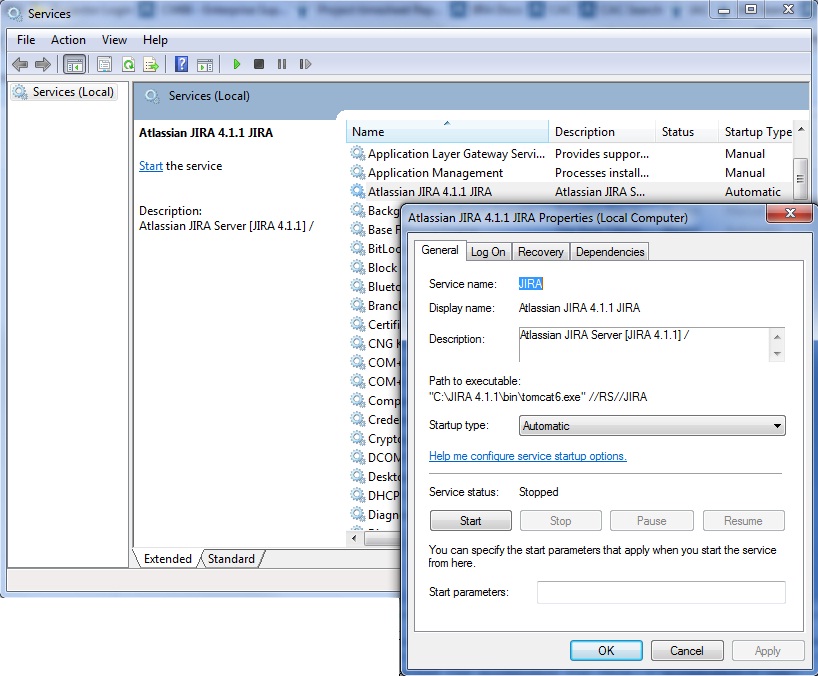Navigate back using the toolbar arrow

(20, 64)
